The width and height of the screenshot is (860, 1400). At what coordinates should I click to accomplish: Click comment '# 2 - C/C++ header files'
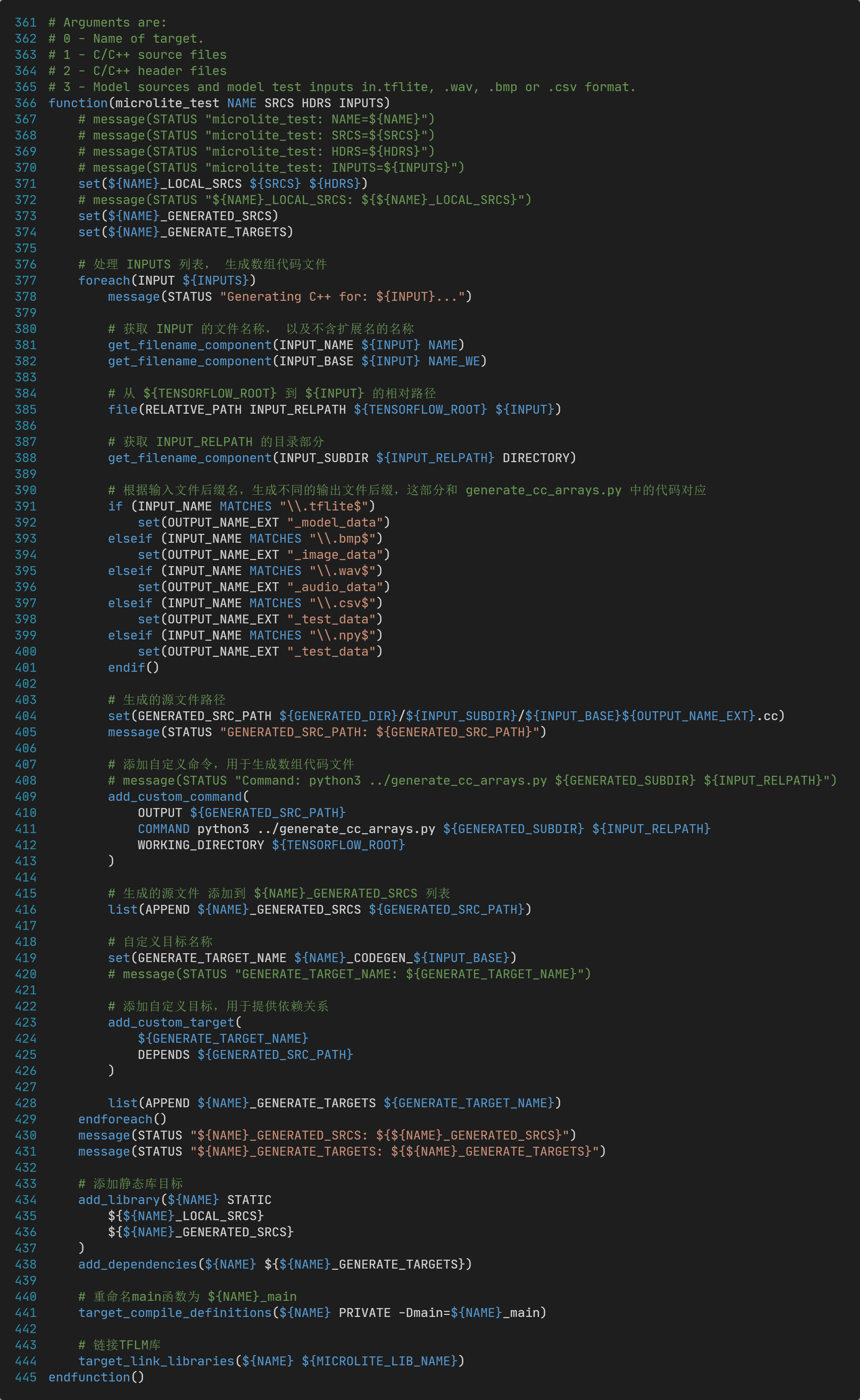coord(138,71)
